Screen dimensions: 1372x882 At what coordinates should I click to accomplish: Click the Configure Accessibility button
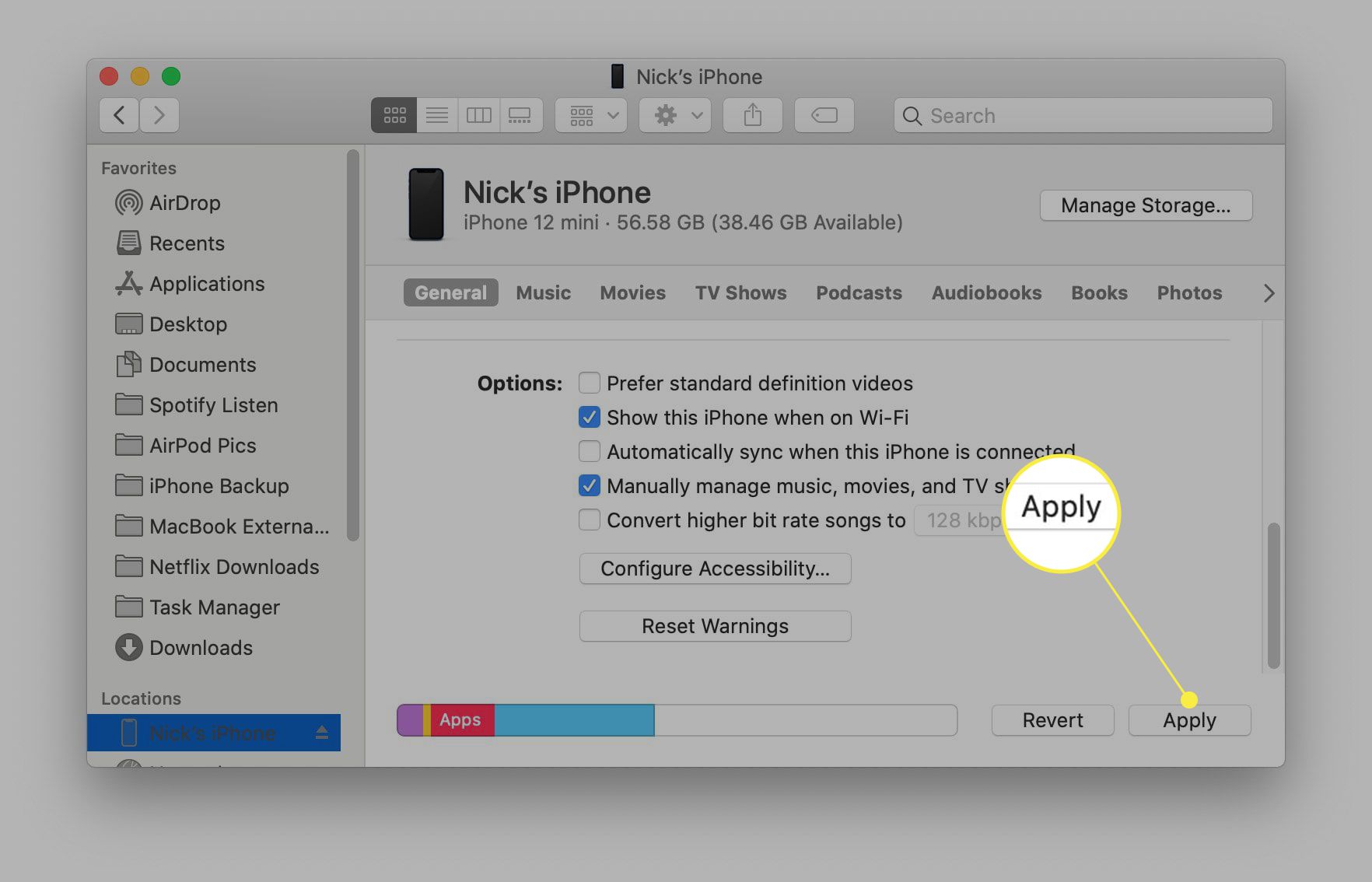tap(715, 569)
